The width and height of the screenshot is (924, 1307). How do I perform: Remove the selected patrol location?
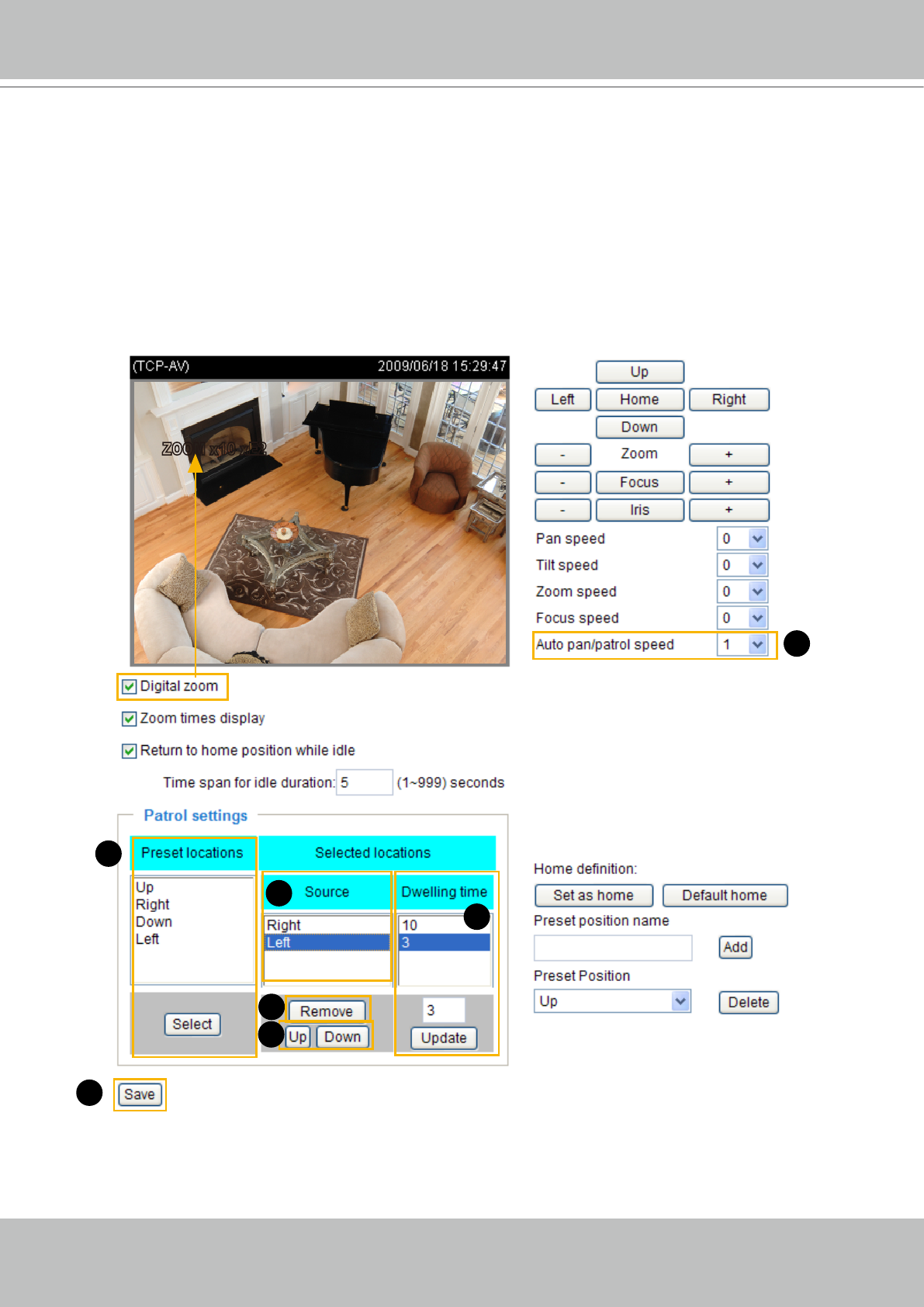click(x=327, y=1011)
